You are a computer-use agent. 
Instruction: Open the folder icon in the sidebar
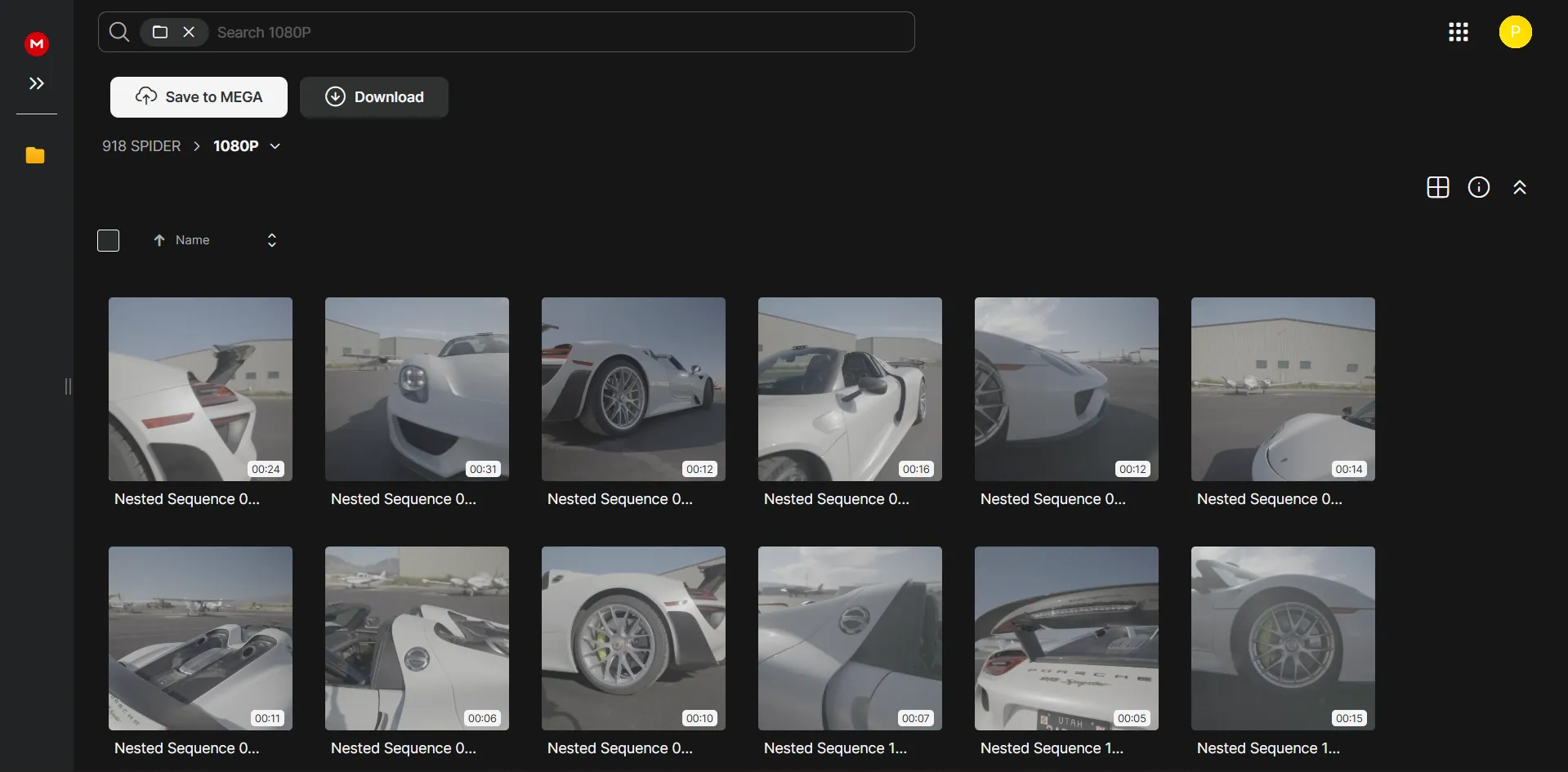point(35,155)
